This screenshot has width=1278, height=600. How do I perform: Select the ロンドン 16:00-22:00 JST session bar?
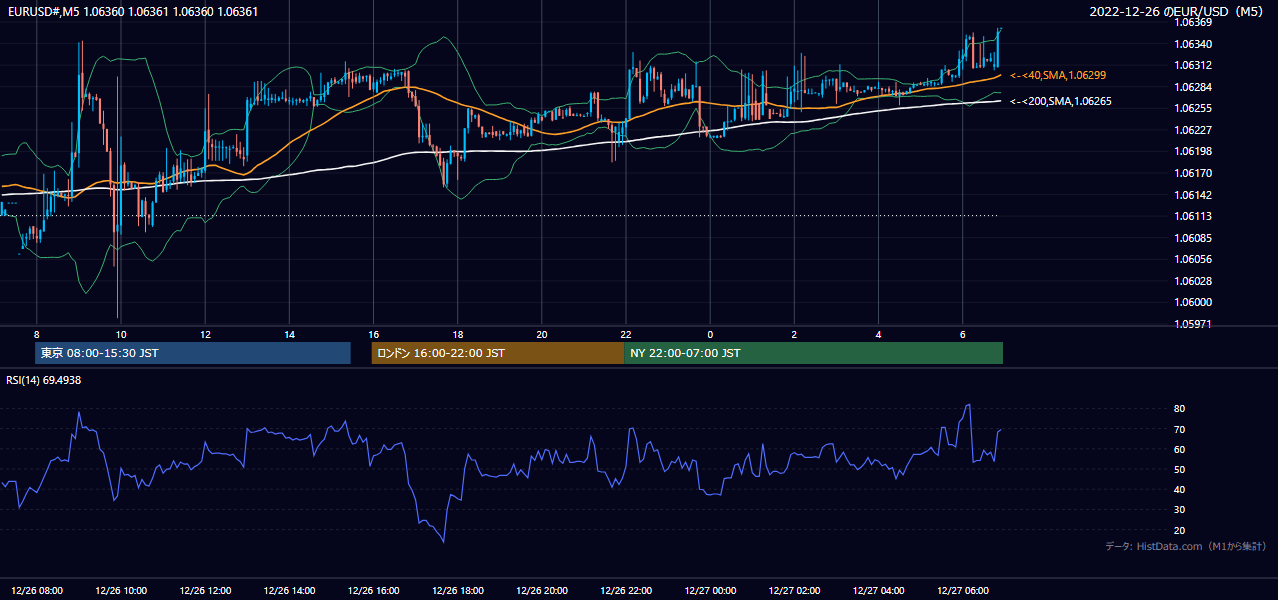click(x=497, y=353)
